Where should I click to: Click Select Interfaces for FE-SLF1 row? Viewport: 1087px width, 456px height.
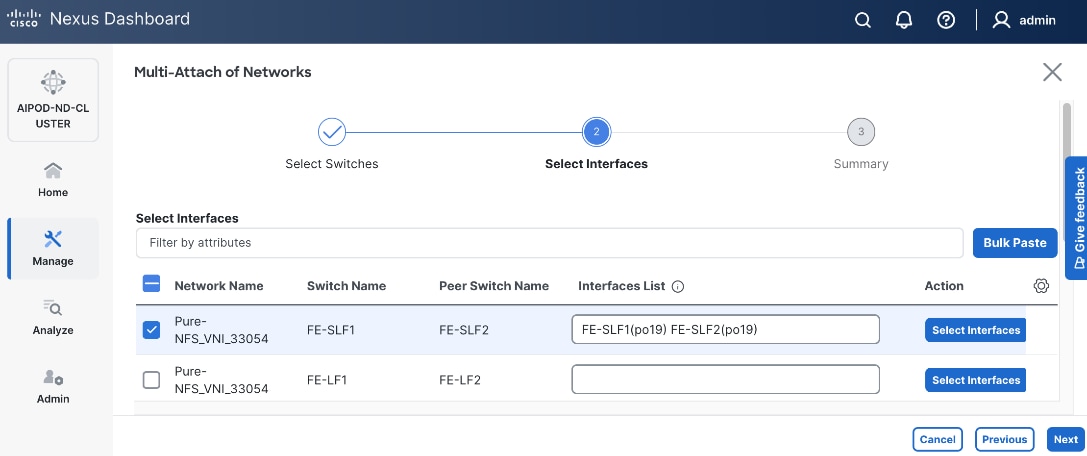click(975, 330)
